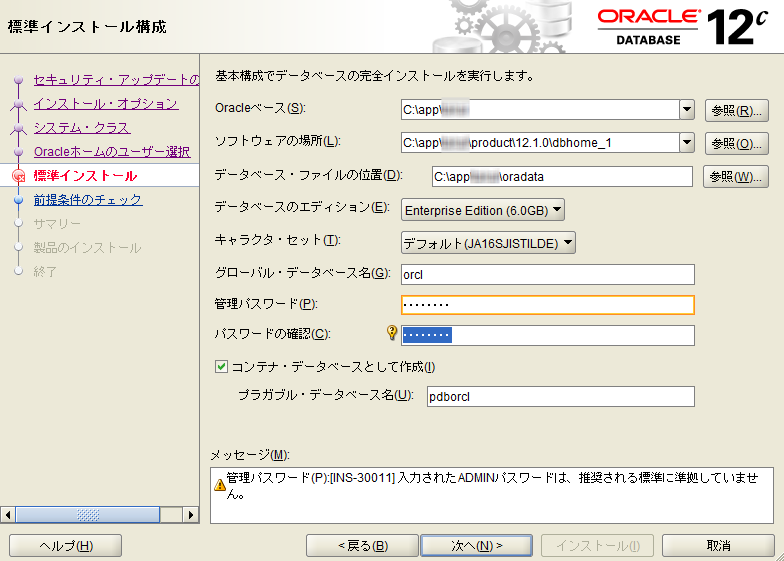Click the warning triangle icon in the message box

click(220, 485)
